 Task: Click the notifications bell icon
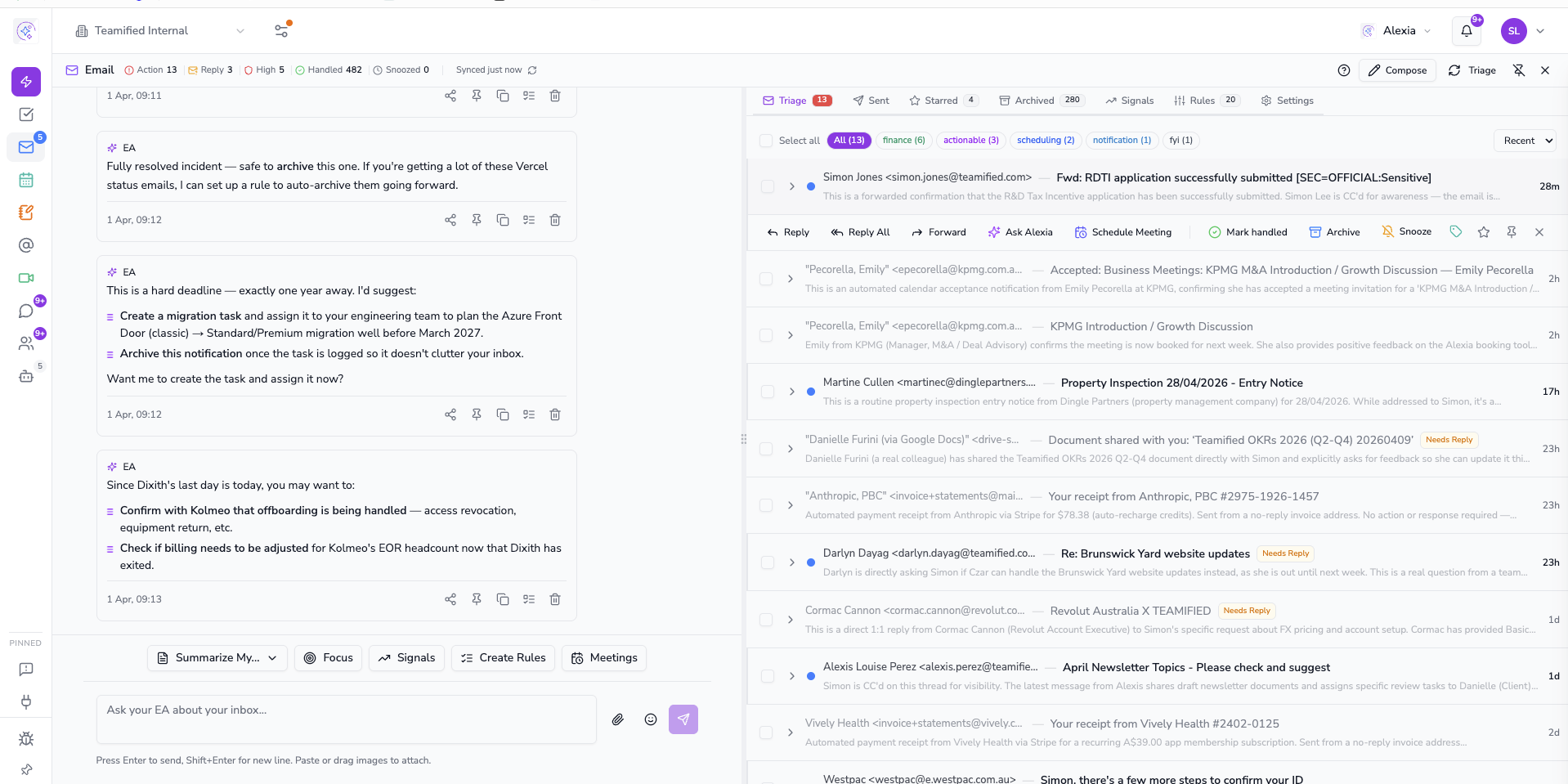pos(1466,31)
